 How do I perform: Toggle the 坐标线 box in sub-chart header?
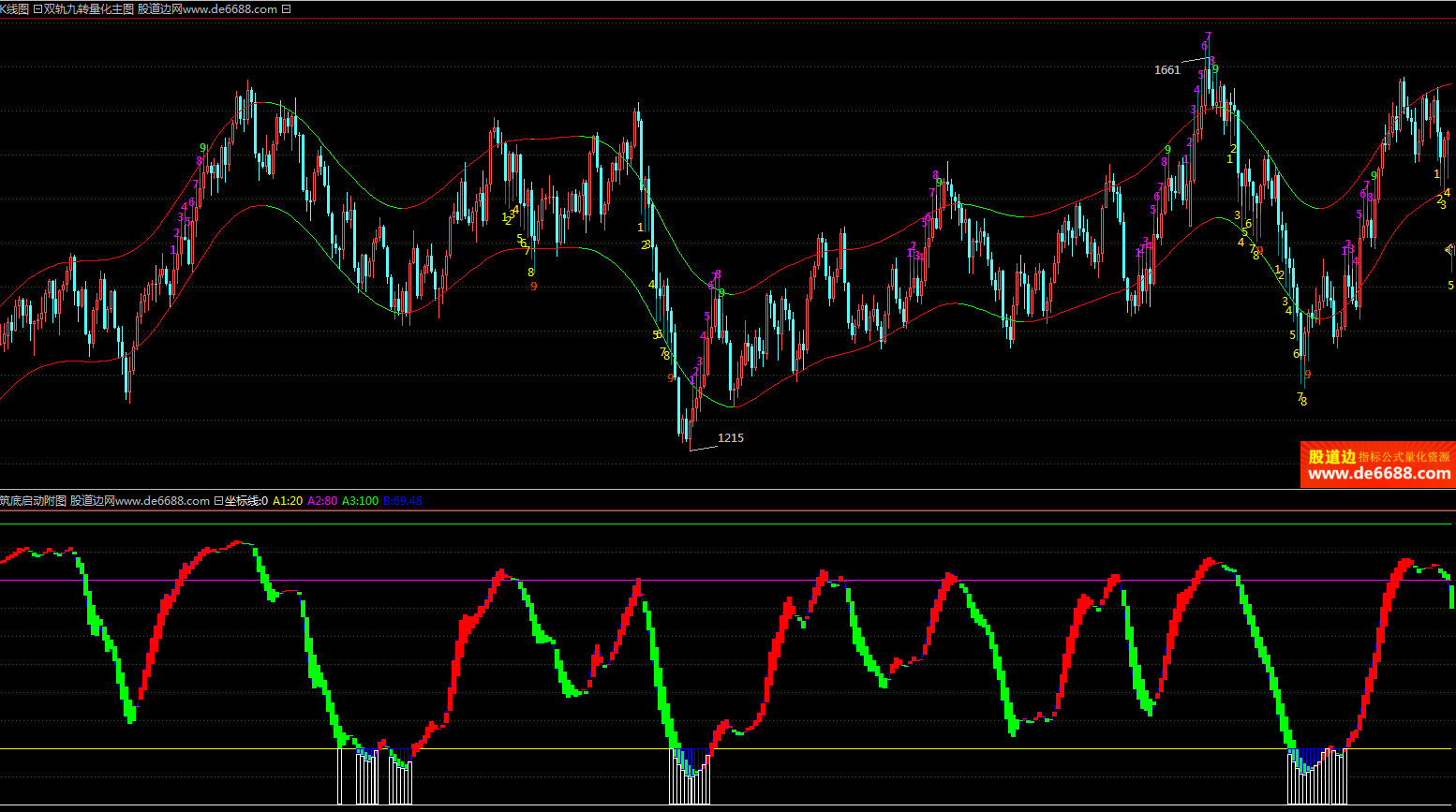coord(218,501)
